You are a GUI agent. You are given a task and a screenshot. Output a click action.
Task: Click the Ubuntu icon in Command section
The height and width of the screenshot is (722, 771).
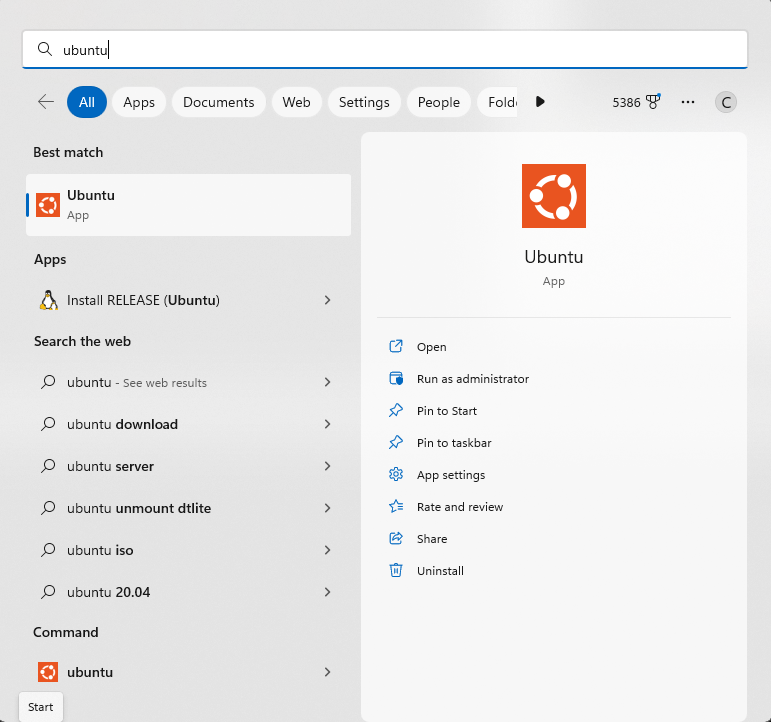48,672
